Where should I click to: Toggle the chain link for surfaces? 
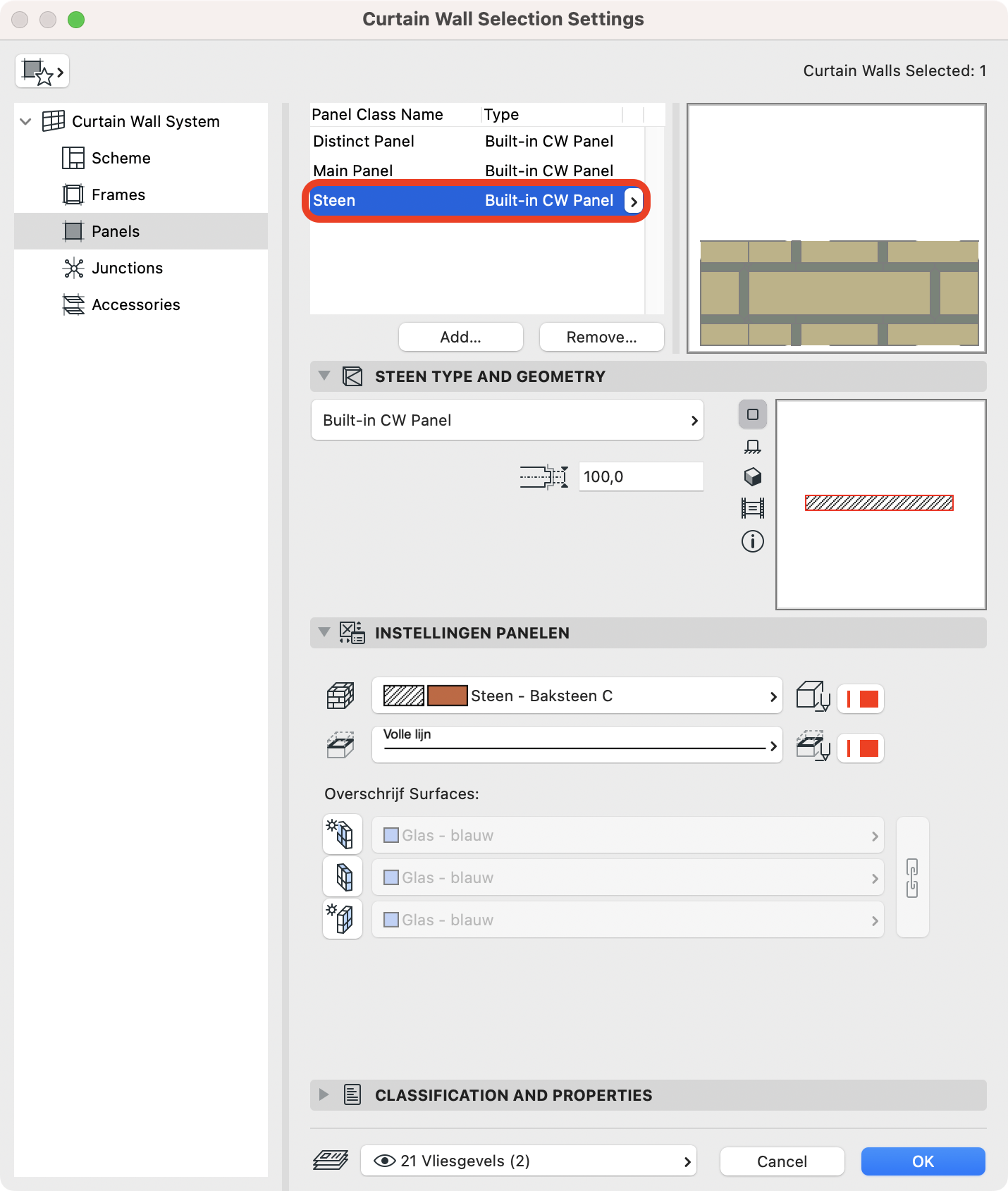point(912,877)
